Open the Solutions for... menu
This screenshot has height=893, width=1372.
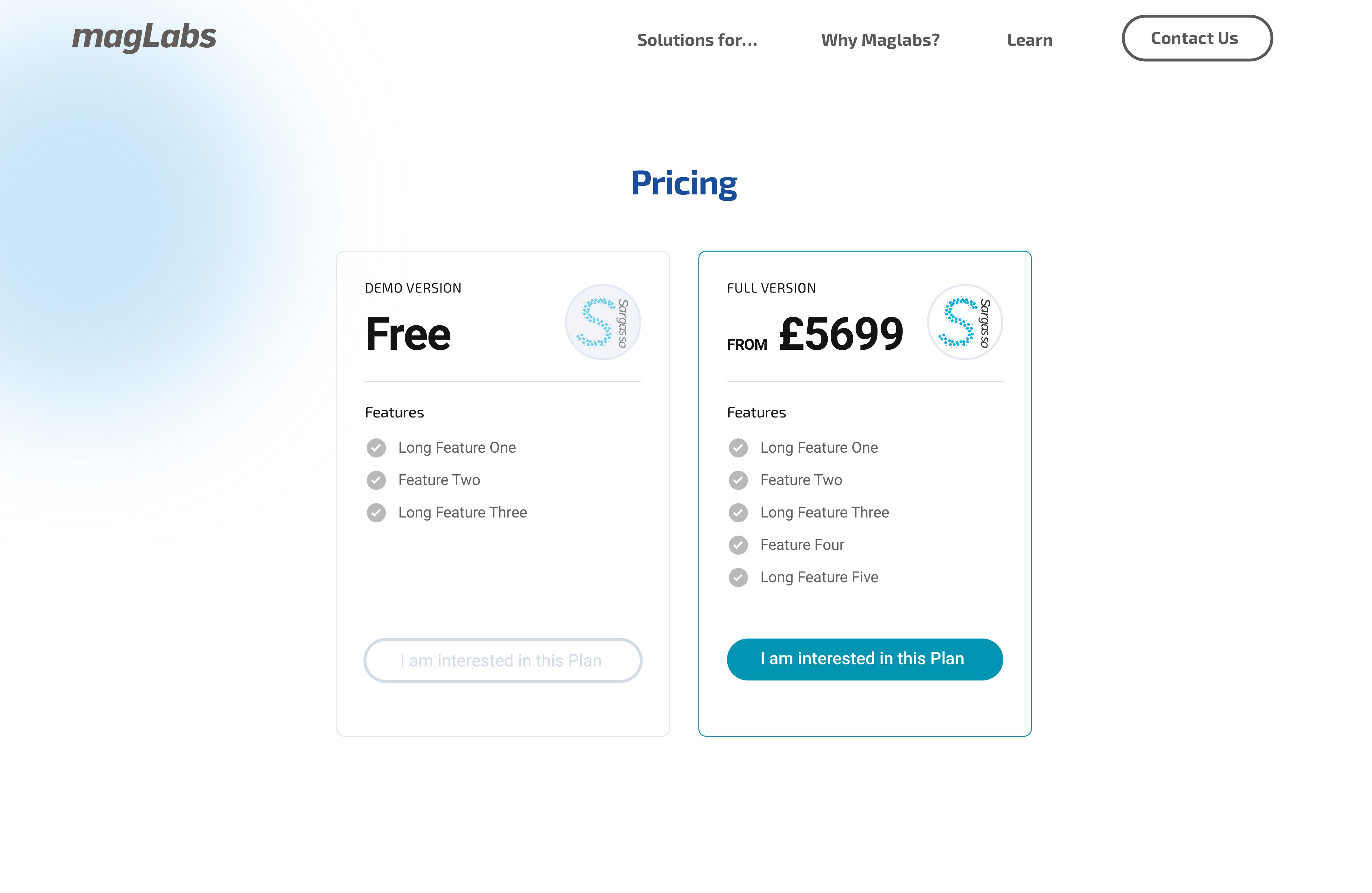point(697,40)
